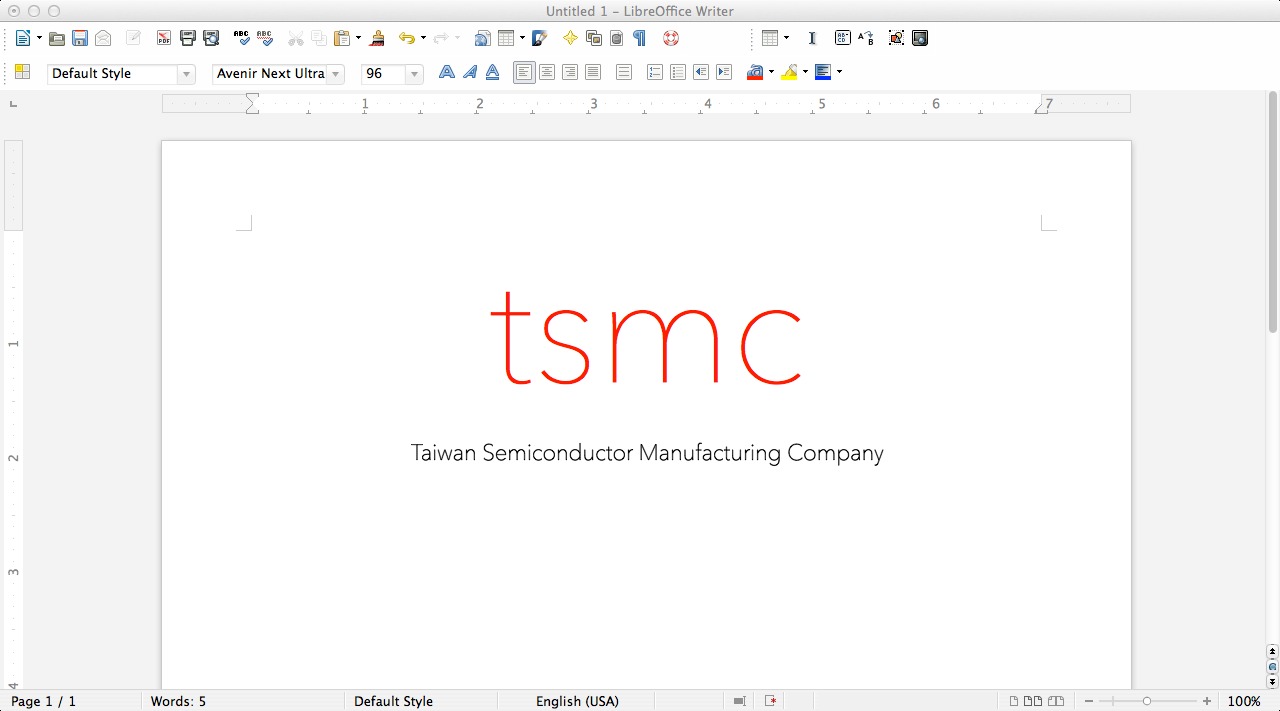Image resolution: width=1280 pixels, height=711 pixels.
Task: Export directly as PDF
Action: [164, 38]
